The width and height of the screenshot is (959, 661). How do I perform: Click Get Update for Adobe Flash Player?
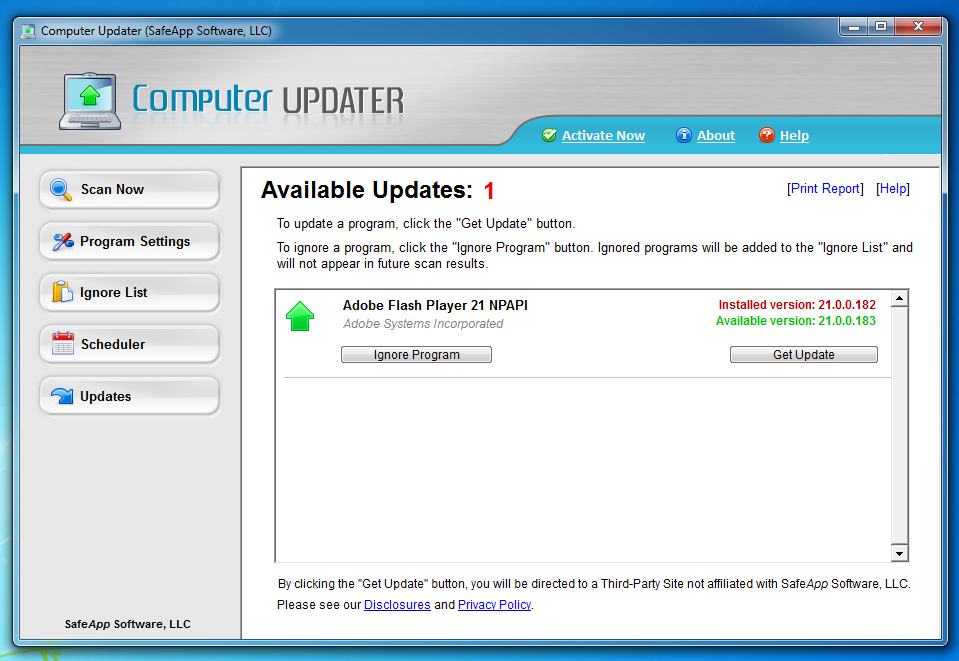coord(804,355)
